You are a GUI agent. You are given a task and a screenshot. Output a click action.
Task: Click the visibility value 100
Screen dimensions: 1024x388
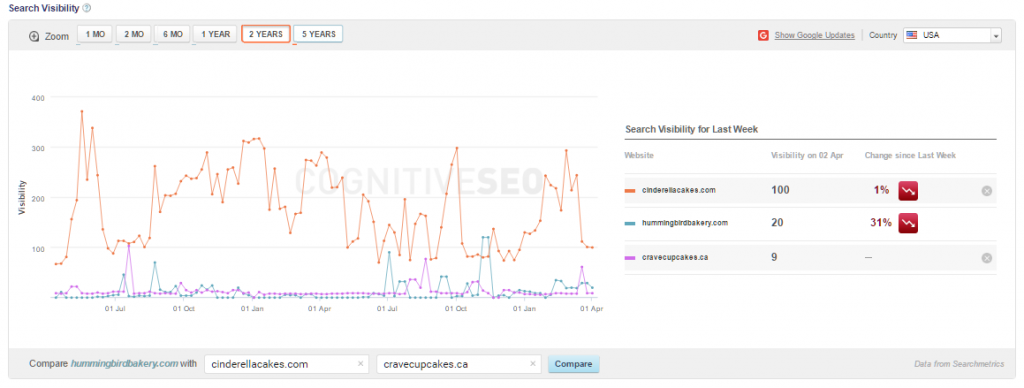pos(780,190)
